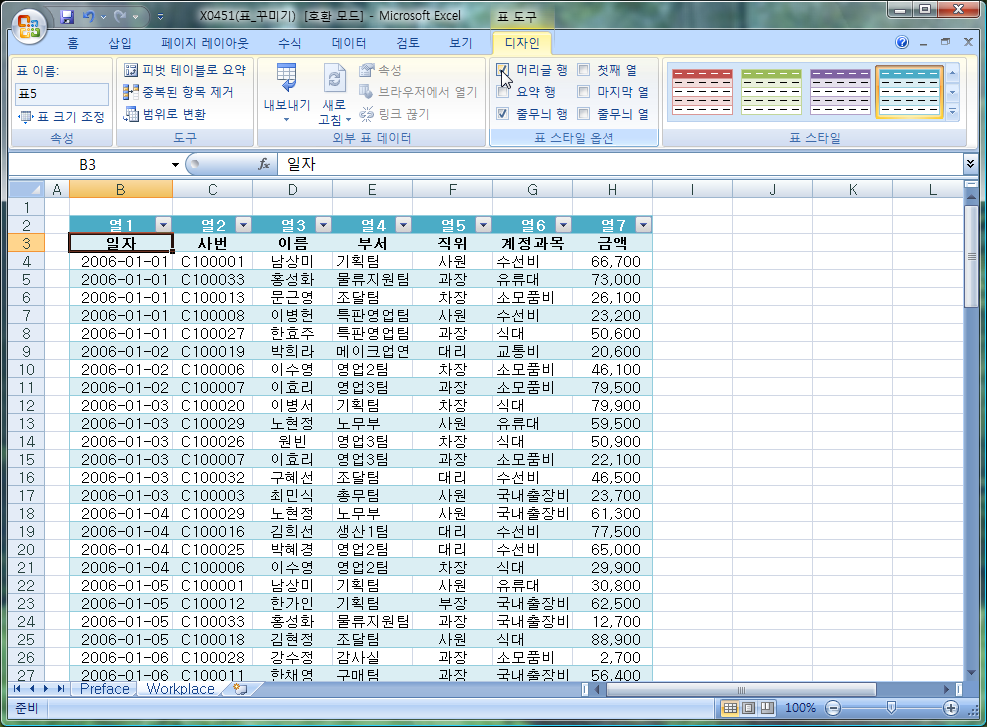The height and width of the screenshot is (727, 987).
Task: Click 범위로 변환 icon
Action: [131, 114]
